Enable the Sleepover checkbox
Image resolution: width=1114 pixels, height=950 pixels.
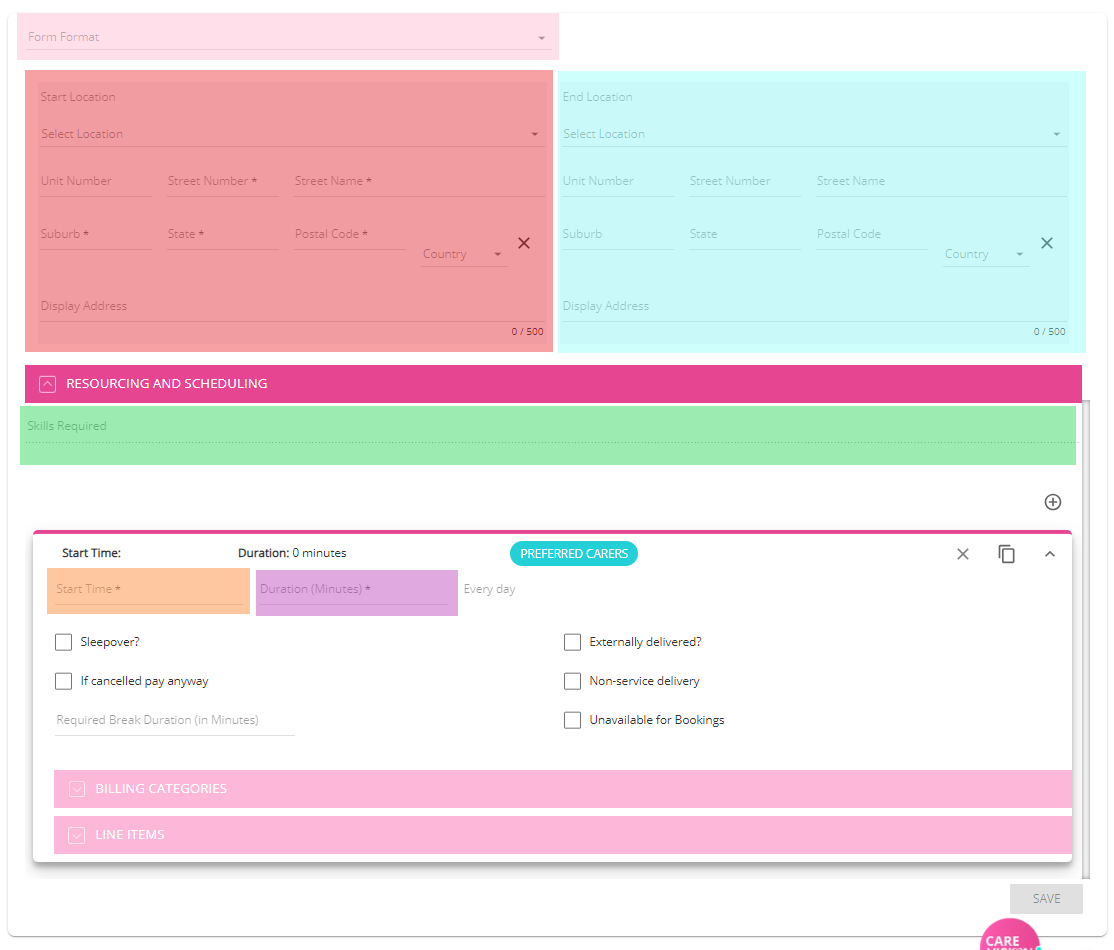click(x=64, y=642)
